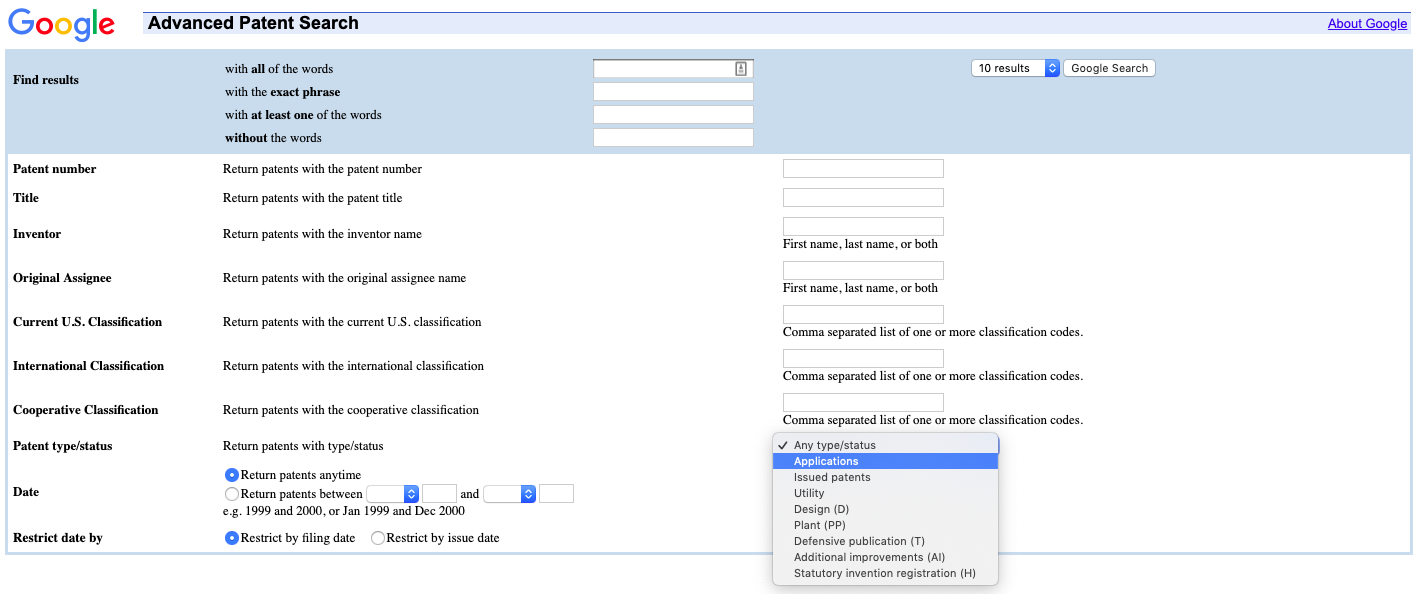Screen dimensions: 1420x594
Task: Click the Original Assignee input field
Action: pyautogui.click(x=863, y=271)
